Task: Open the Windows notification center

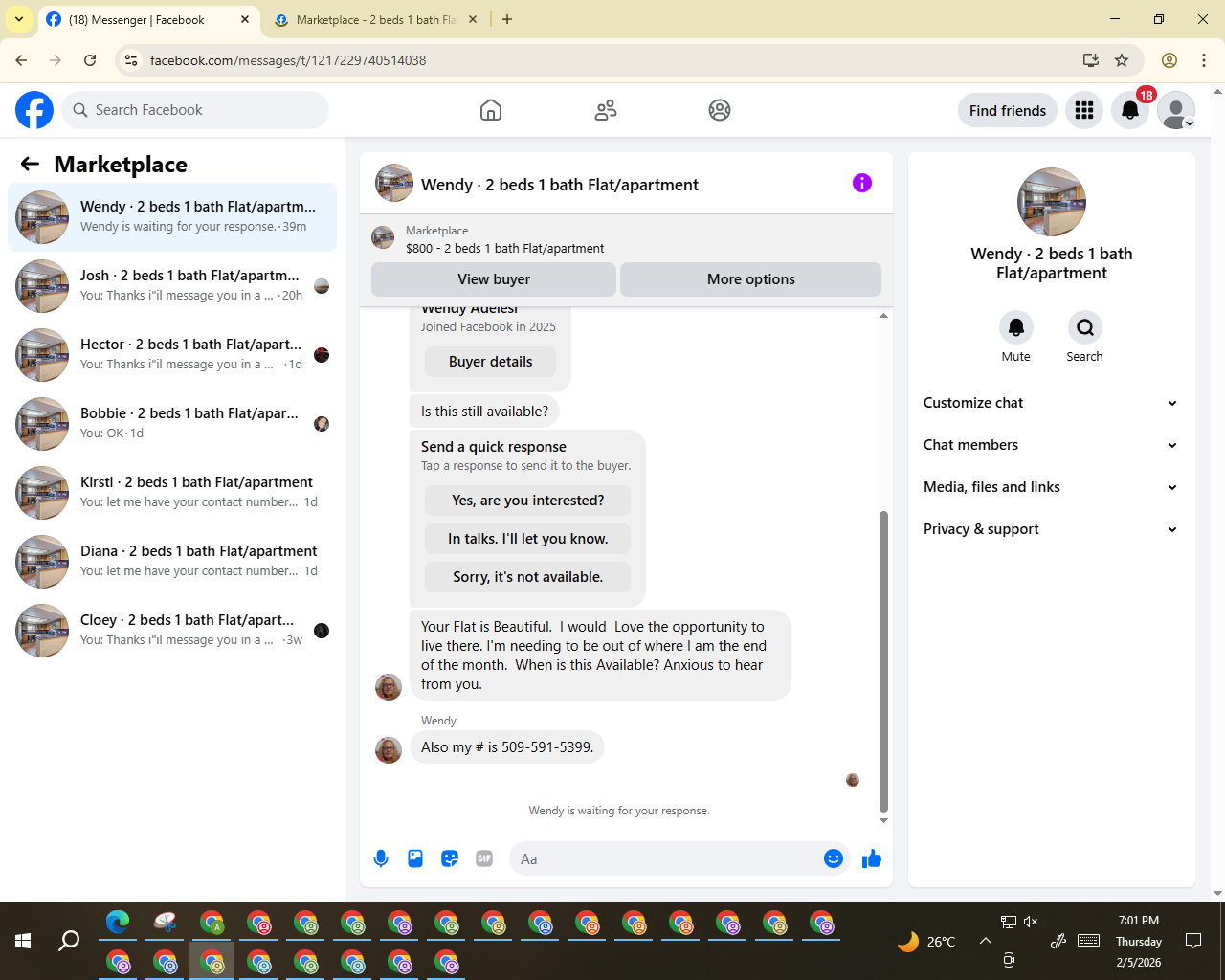Action: pos(1193,941)
